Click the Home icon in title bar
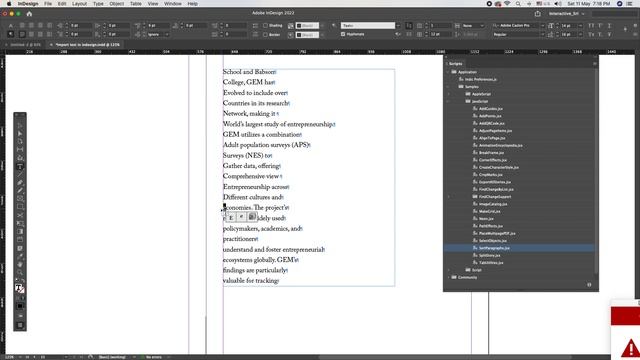Viewport: 640px width, 360px height. tap(29, 13)
